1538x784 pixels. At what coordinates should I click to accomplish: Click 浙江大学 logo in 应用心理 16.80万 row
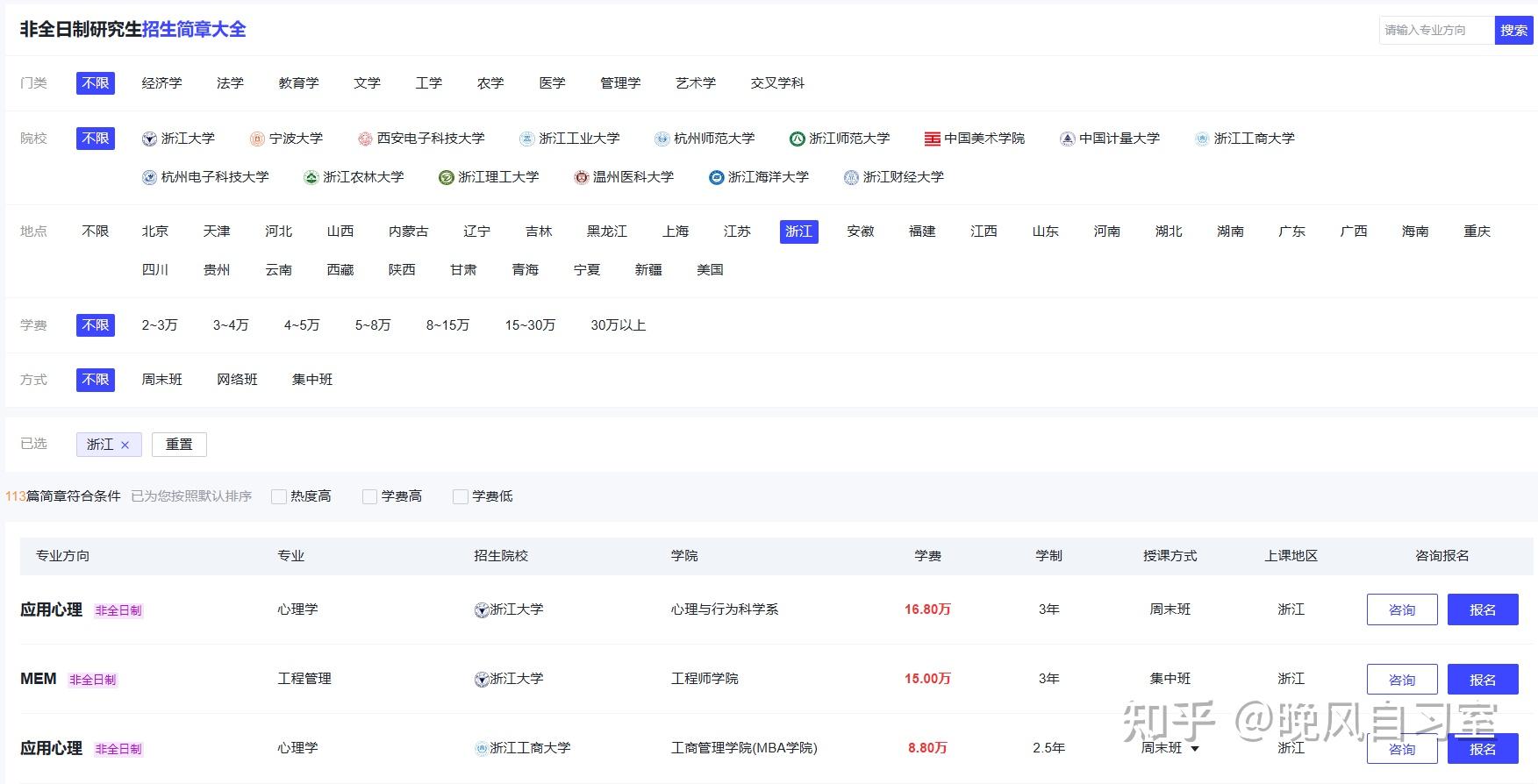pos(482,609)
